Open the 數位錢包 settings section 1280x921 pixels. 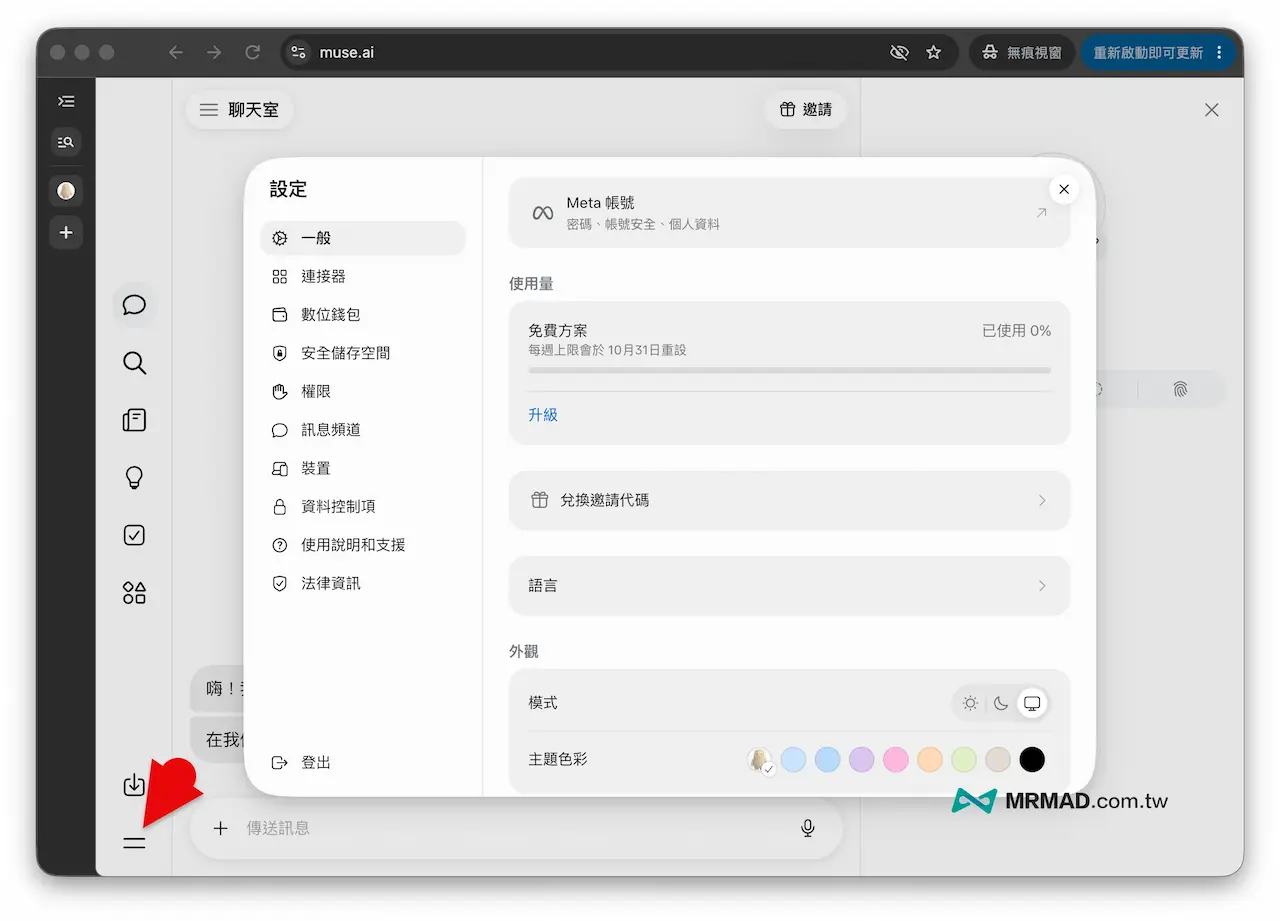point(363,314)
